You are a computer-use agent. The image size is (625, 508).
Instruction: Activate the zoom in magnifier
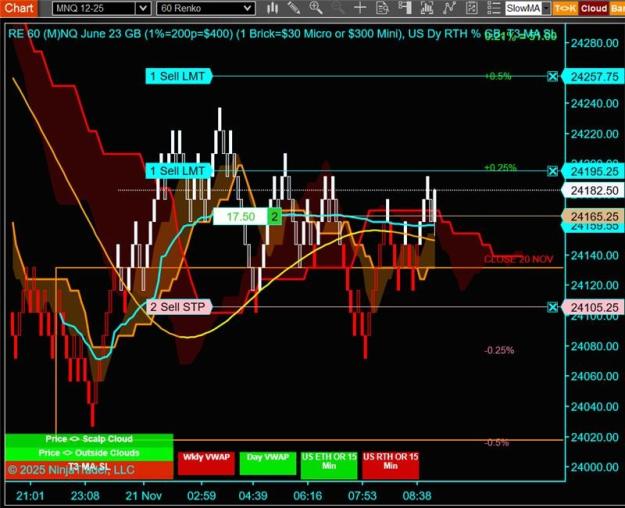316,8
